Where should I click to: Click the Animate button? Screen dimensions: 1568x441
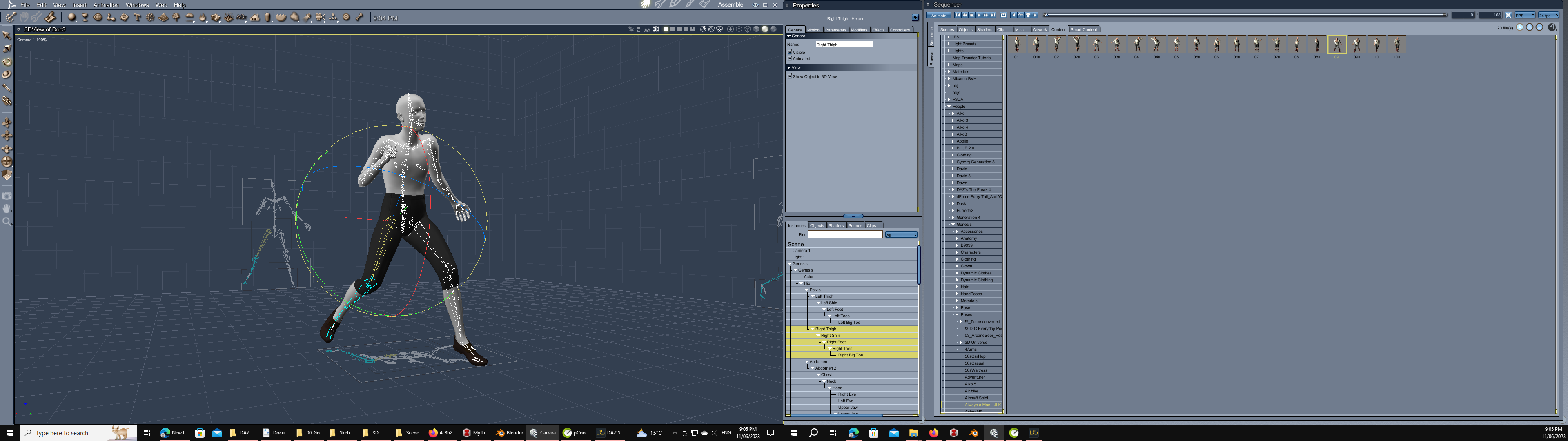pos(938,15)
